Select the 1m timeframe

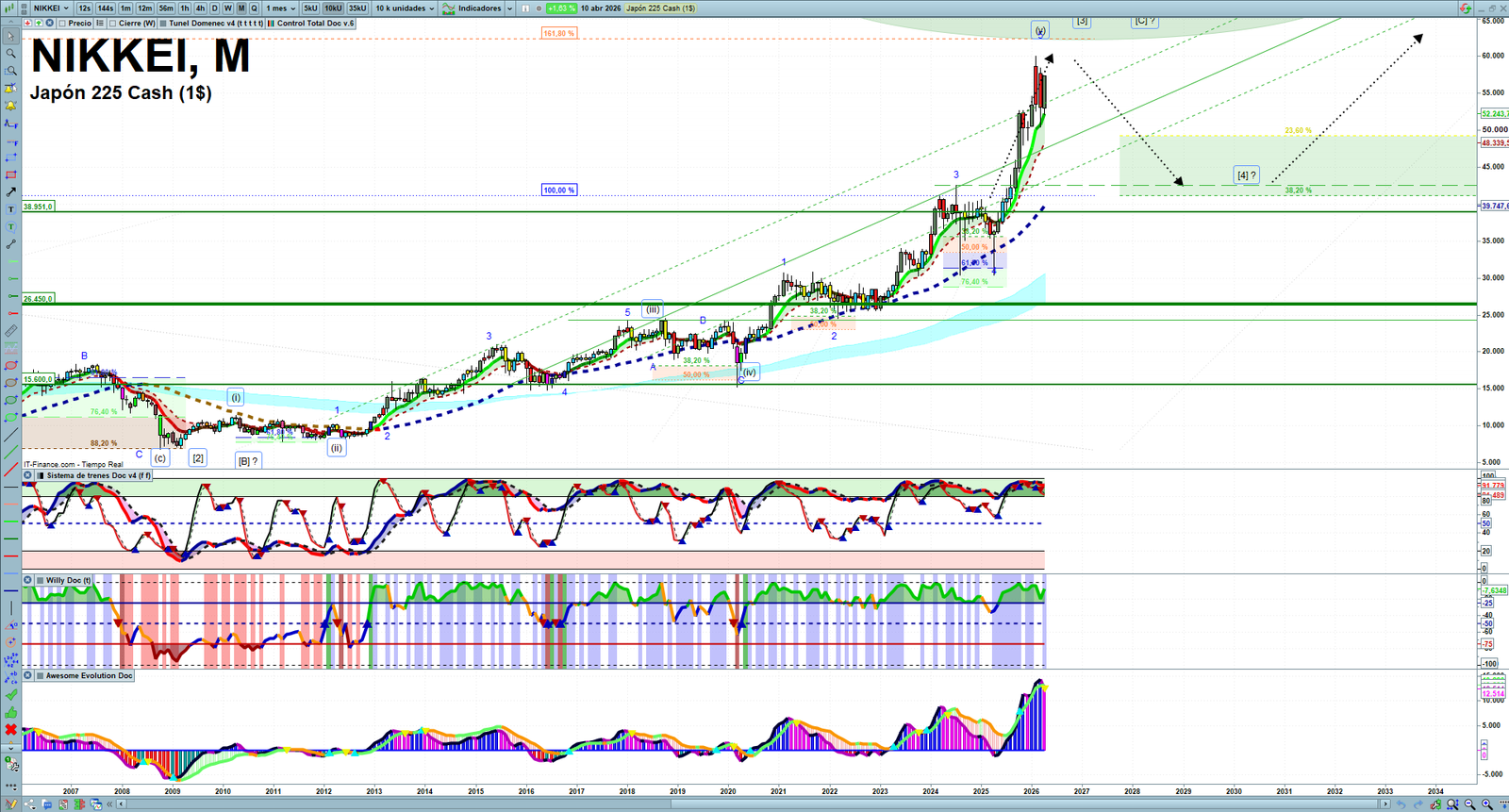[125, 8]
